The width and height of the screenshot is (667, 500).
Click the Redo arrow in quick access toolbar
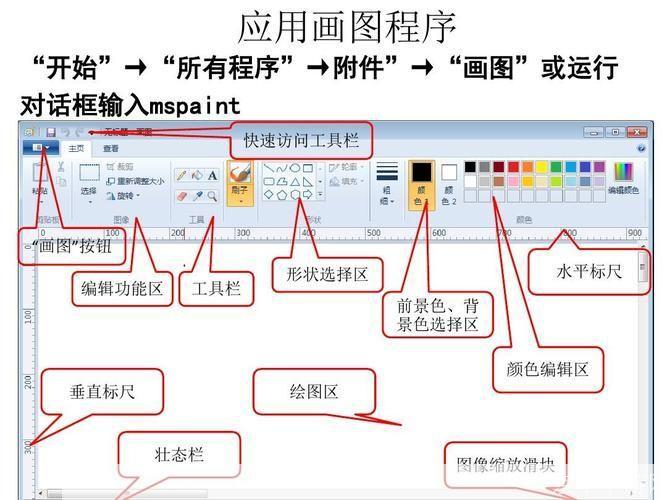[79, 132]
